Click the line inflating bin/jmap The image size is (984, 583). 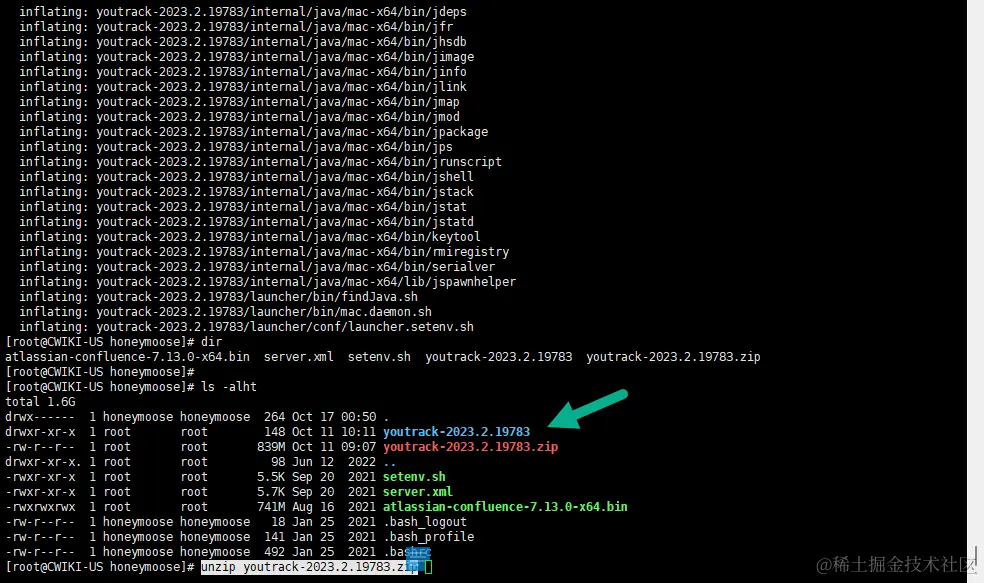click(x=239, y=102)
